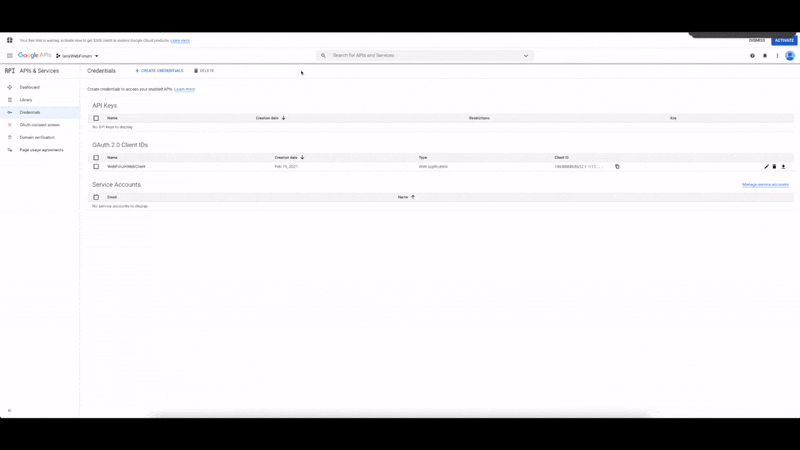Click the Library sidebar icon

[10, 100]
